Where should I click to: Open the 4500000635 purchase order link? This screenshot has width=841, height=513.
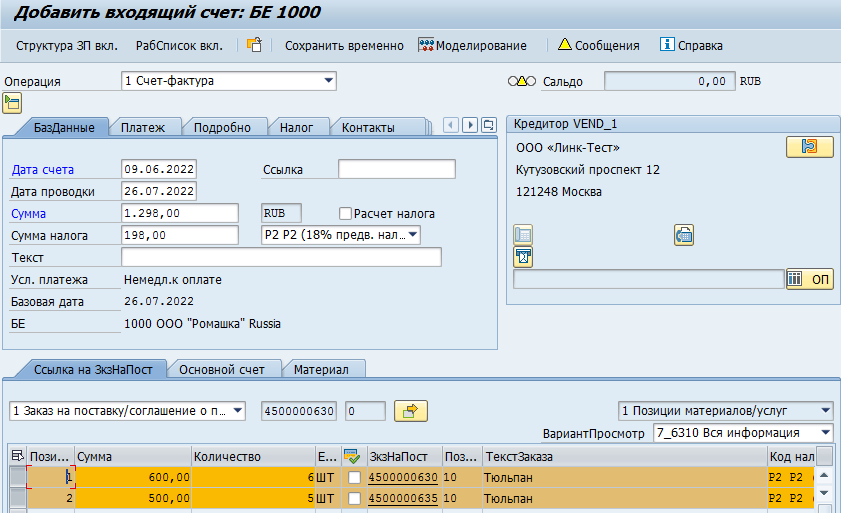(x=403, y=497)
